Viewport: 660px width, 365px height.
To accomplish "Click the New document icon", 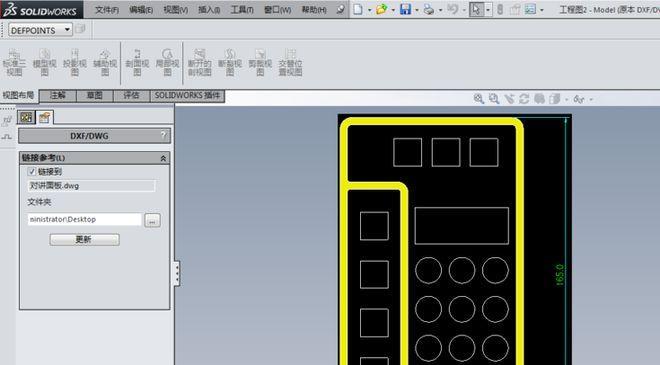I will 358,9.
